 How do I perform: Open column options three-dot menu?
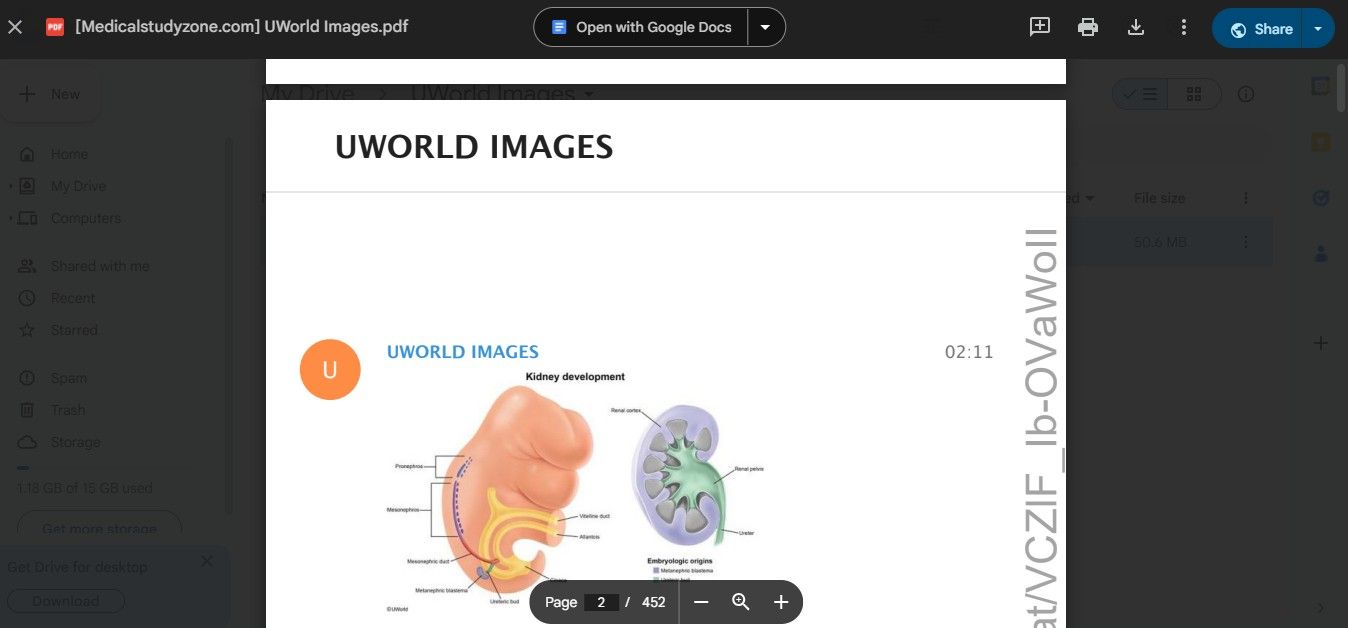[1245, 198]
